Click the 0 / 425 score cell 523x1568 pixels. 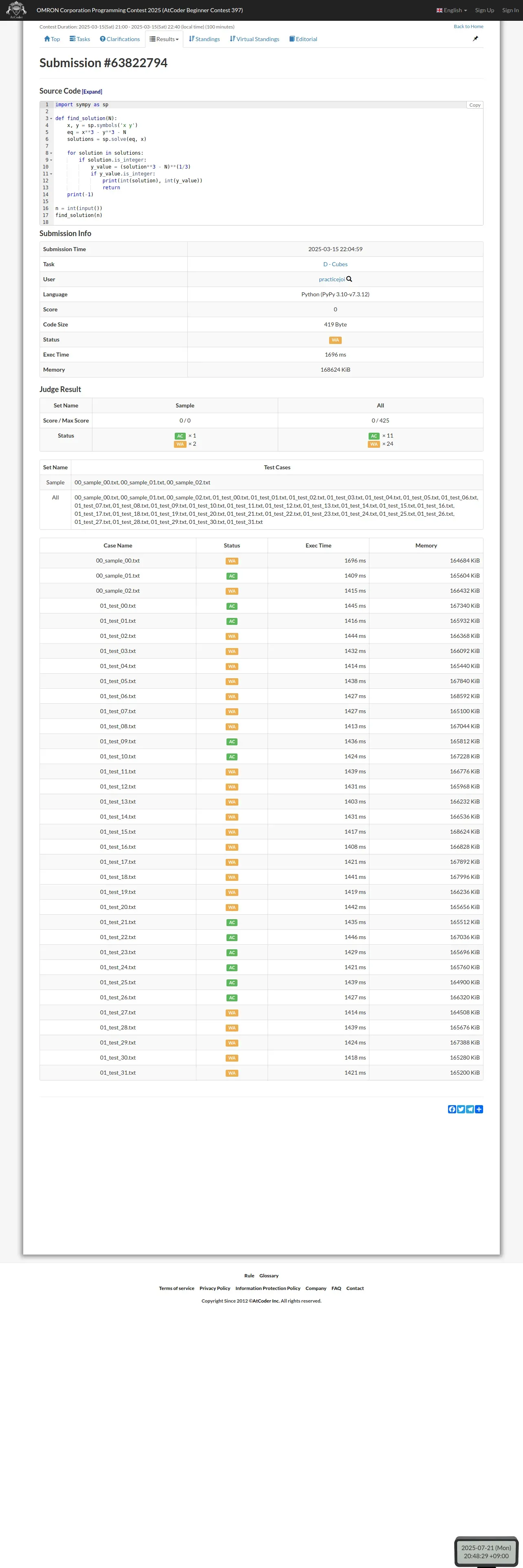[x=380, y=420]
